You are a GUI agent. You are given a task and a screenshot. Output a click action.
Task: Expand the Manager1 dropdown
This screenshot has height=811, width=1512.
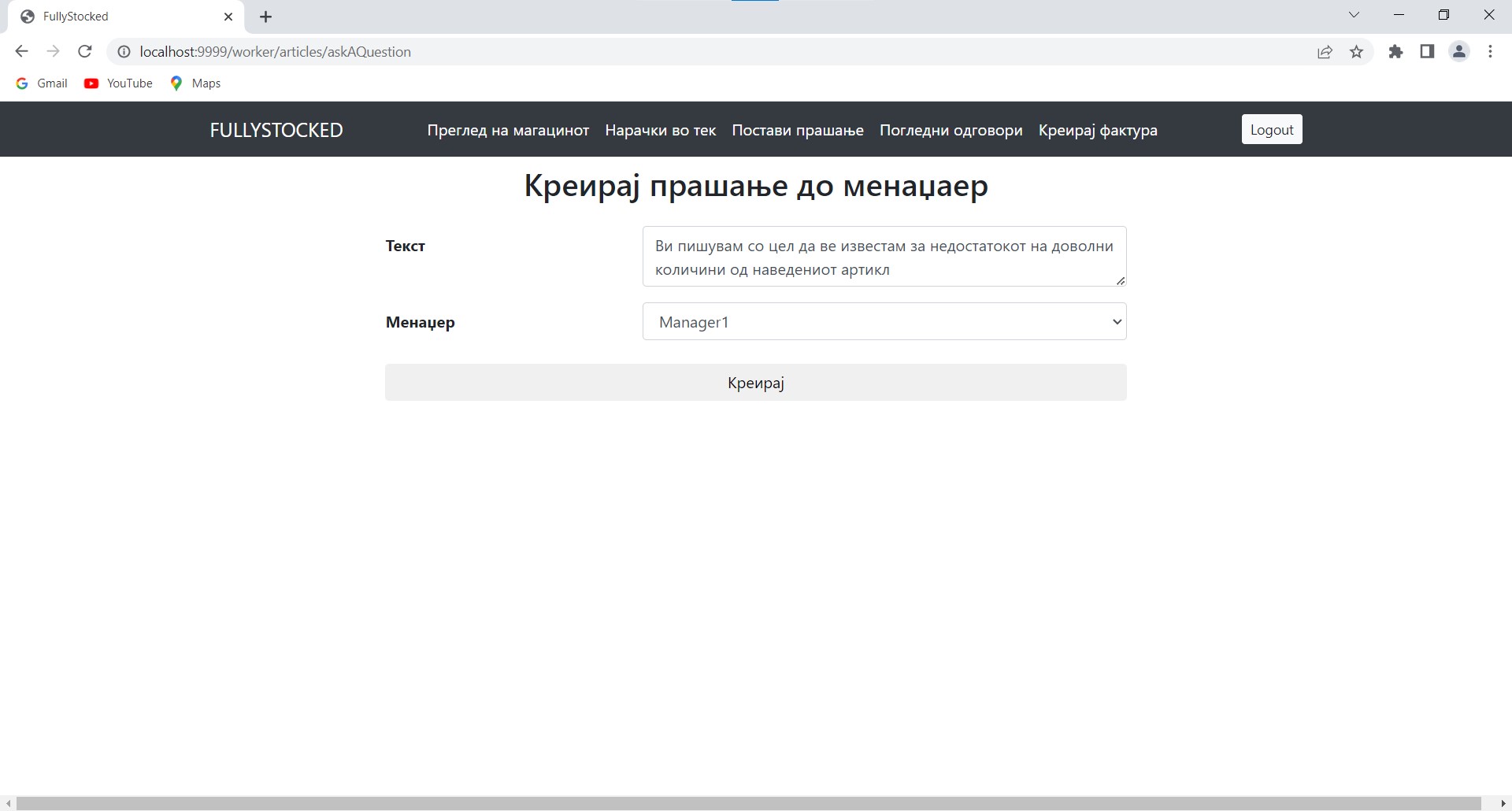coord(884,322)
